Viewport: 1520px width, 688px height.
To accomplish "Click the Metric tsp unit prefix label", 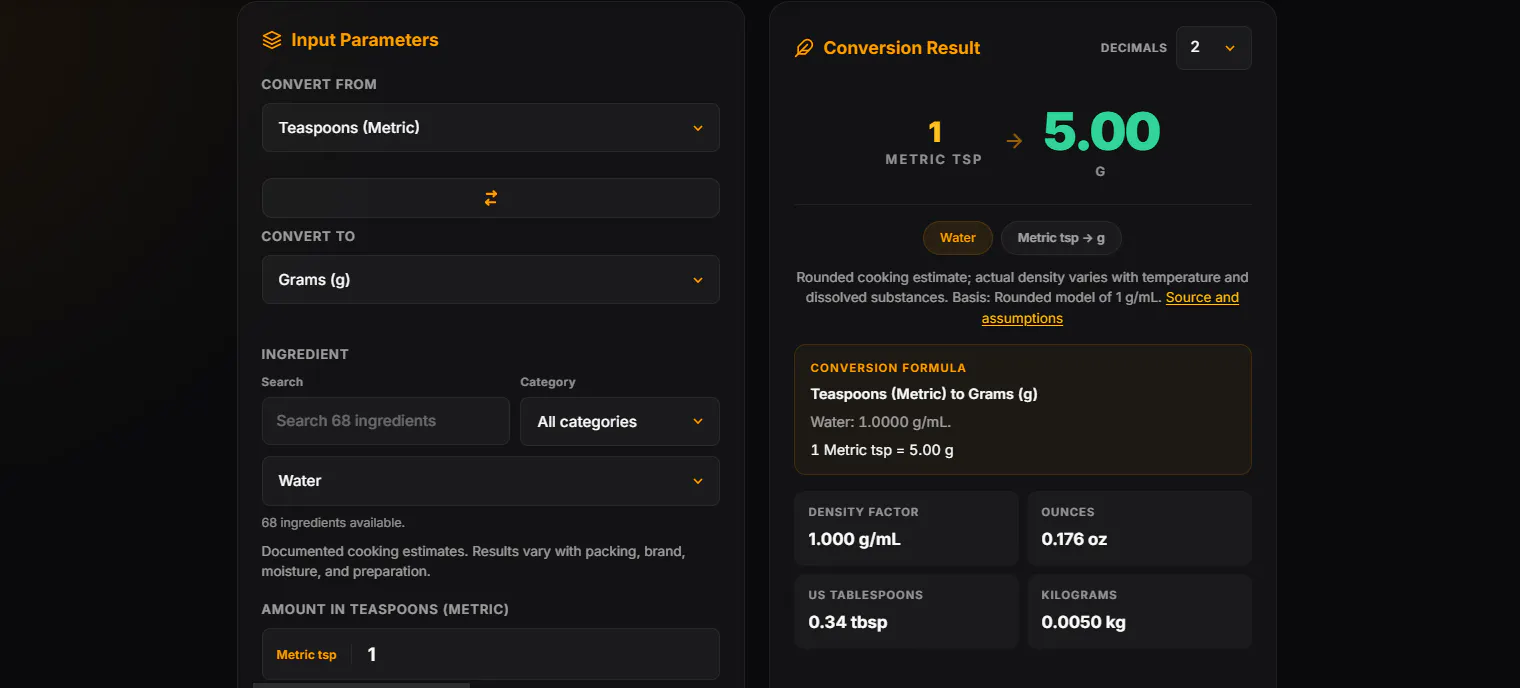I will (x=306, y=655).
